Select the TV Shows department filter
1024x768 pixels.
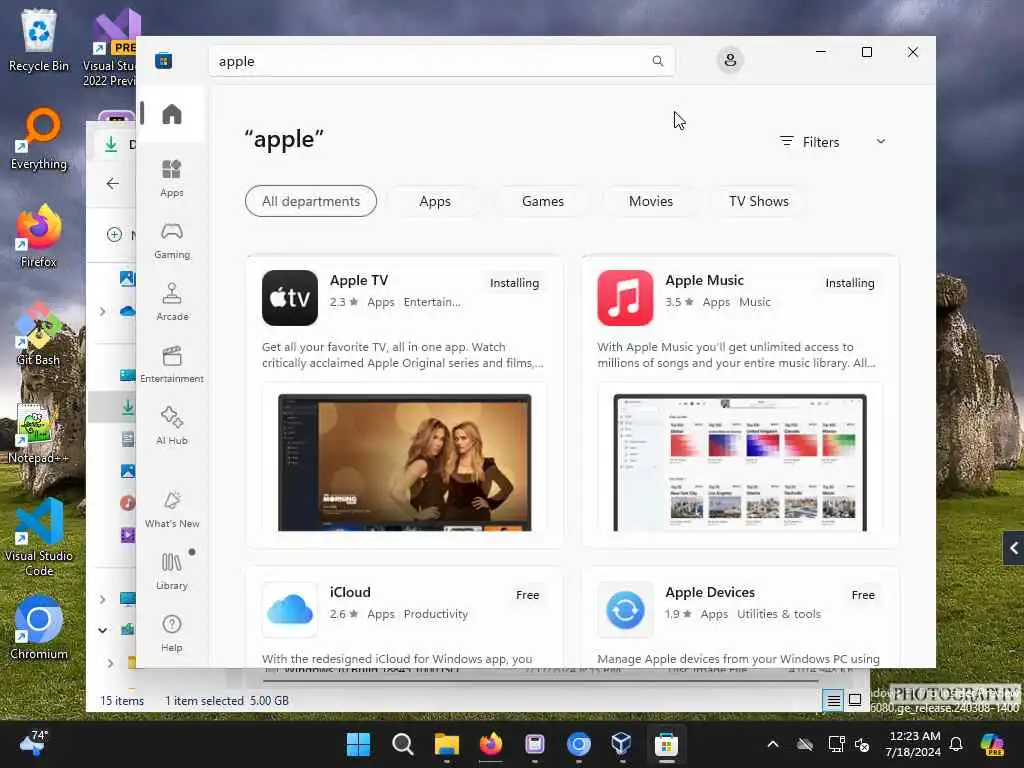pos(759,201)
